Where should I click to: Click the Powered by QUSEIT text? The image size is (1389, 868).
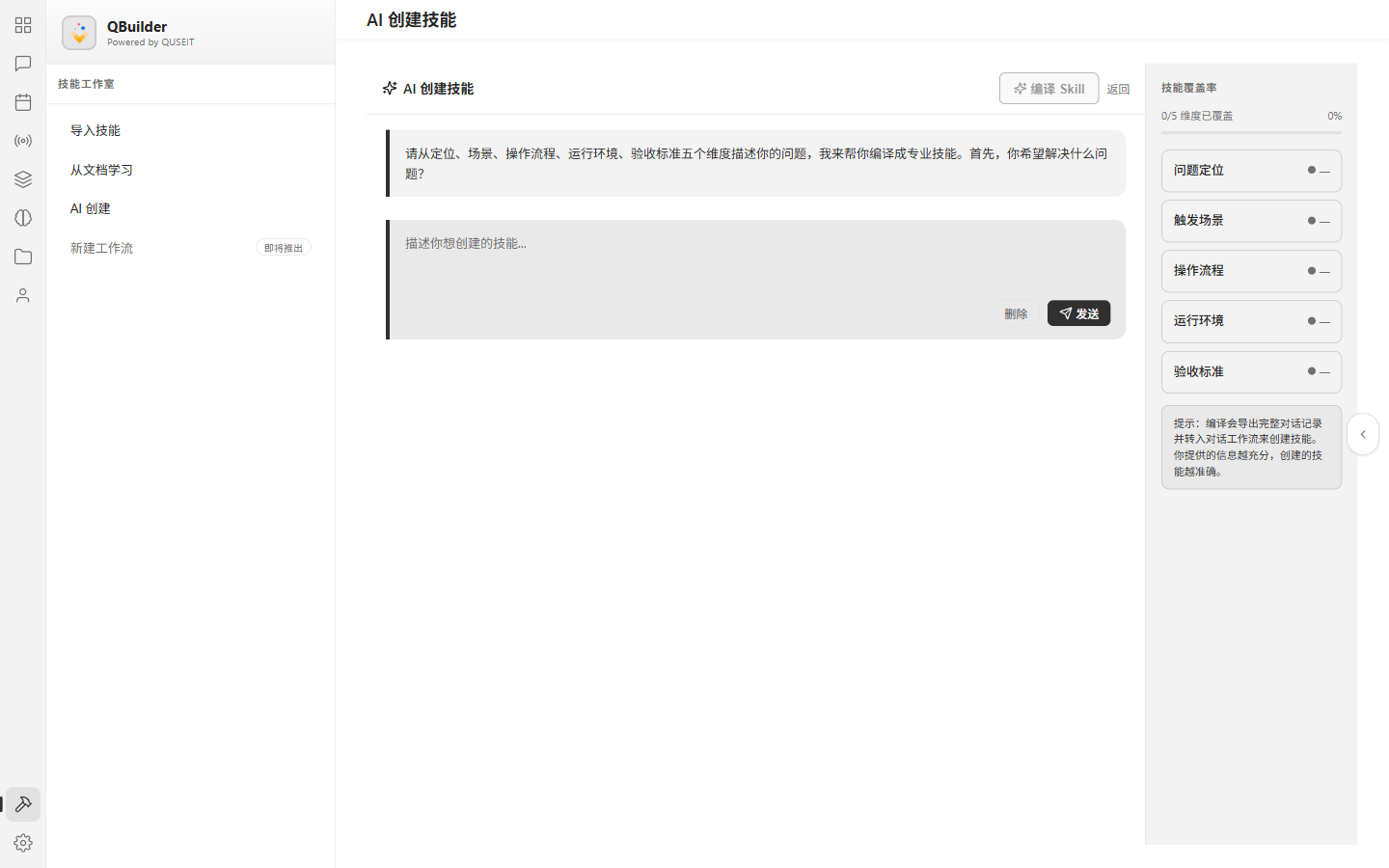coord(150,42)
